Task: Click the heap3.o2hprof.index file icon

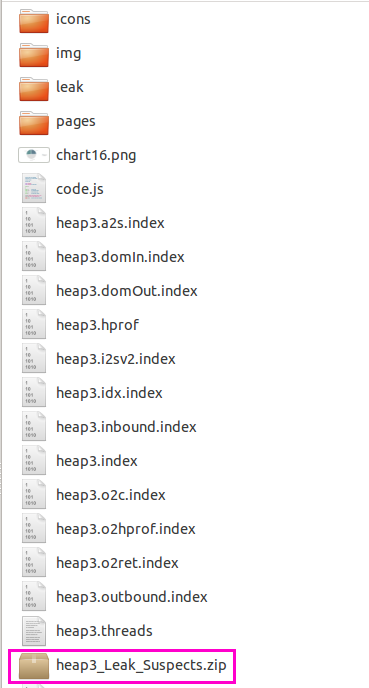Action: (34, 528)
